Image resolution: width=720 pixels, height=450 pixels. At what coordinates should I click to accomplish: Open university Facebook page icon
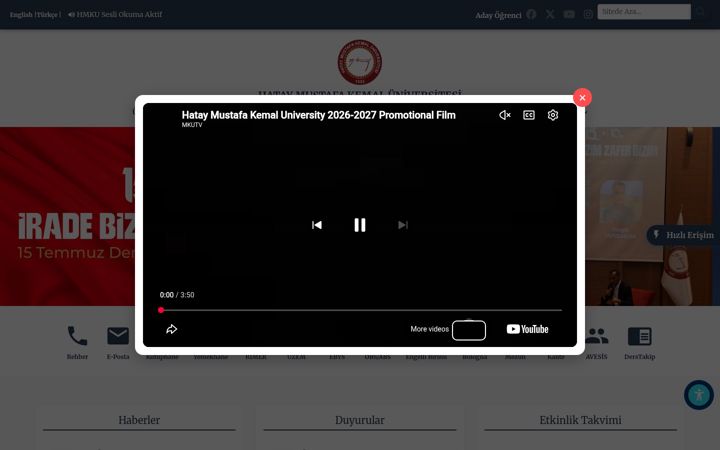tap(531, 14)
